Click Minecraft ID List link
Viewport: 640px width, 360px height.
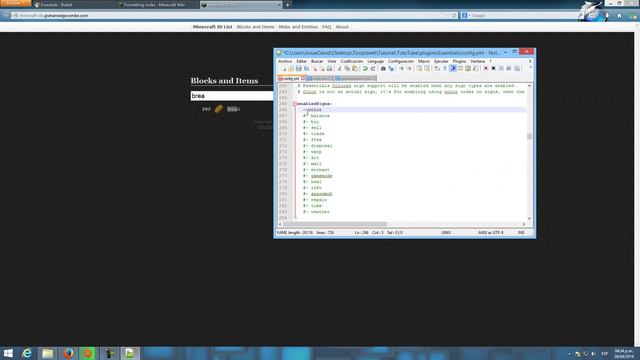click(x=212, y=27)
